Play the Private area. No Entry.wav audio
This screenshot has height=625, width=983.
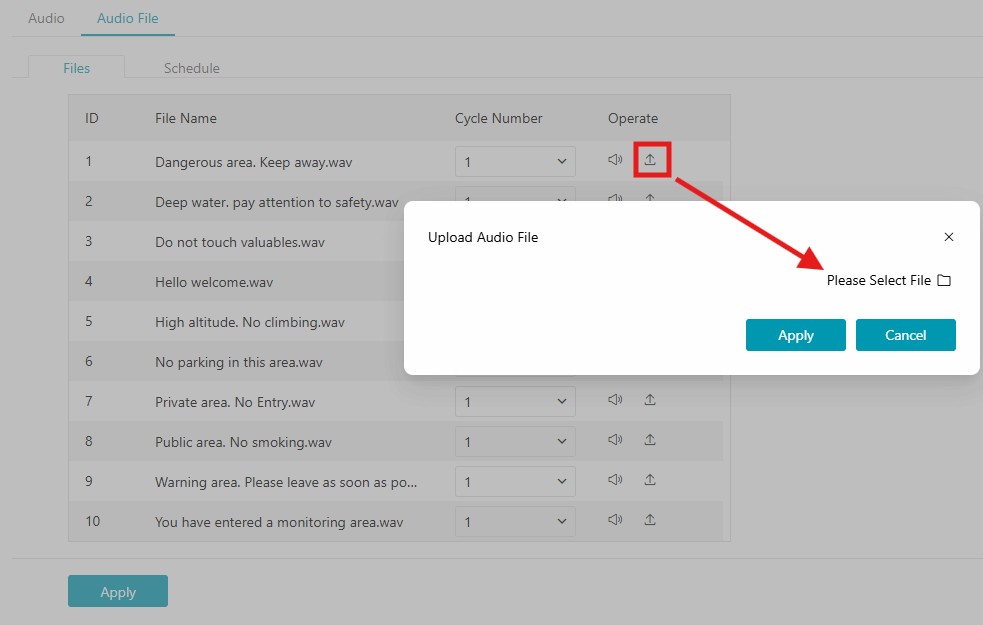(615, 399)
